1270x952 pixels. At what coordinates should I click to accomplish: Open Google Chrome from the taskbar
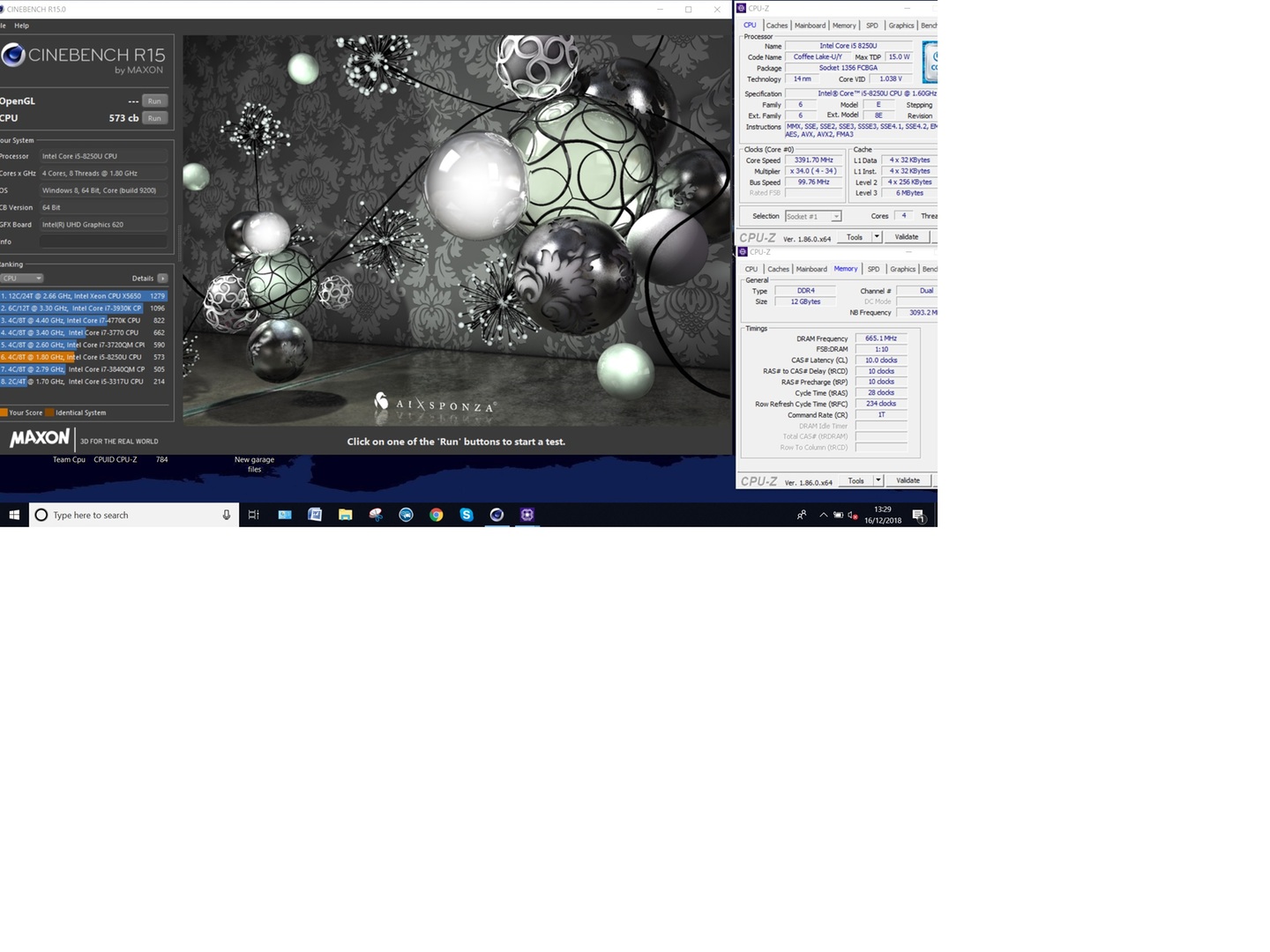(437, 515)
